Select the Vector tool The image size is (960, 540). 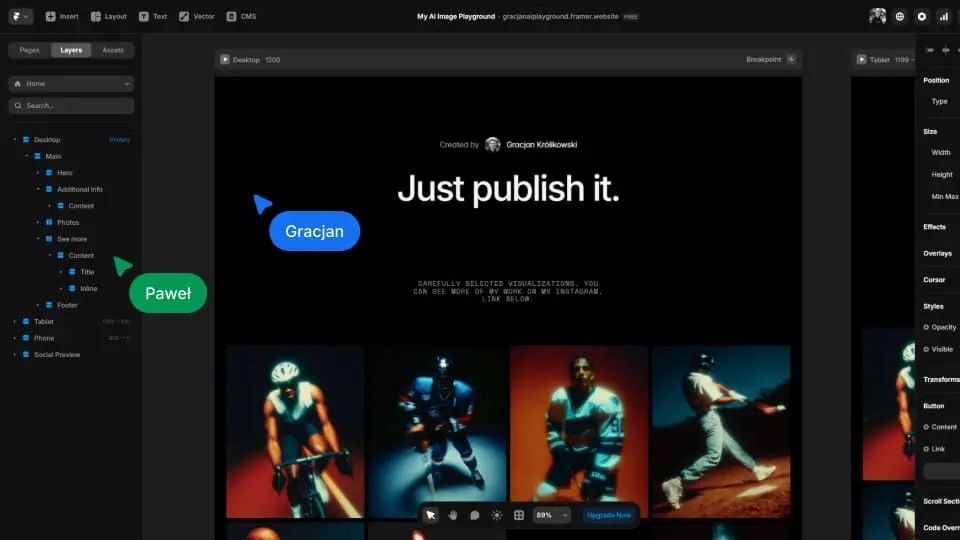point(197,17)
